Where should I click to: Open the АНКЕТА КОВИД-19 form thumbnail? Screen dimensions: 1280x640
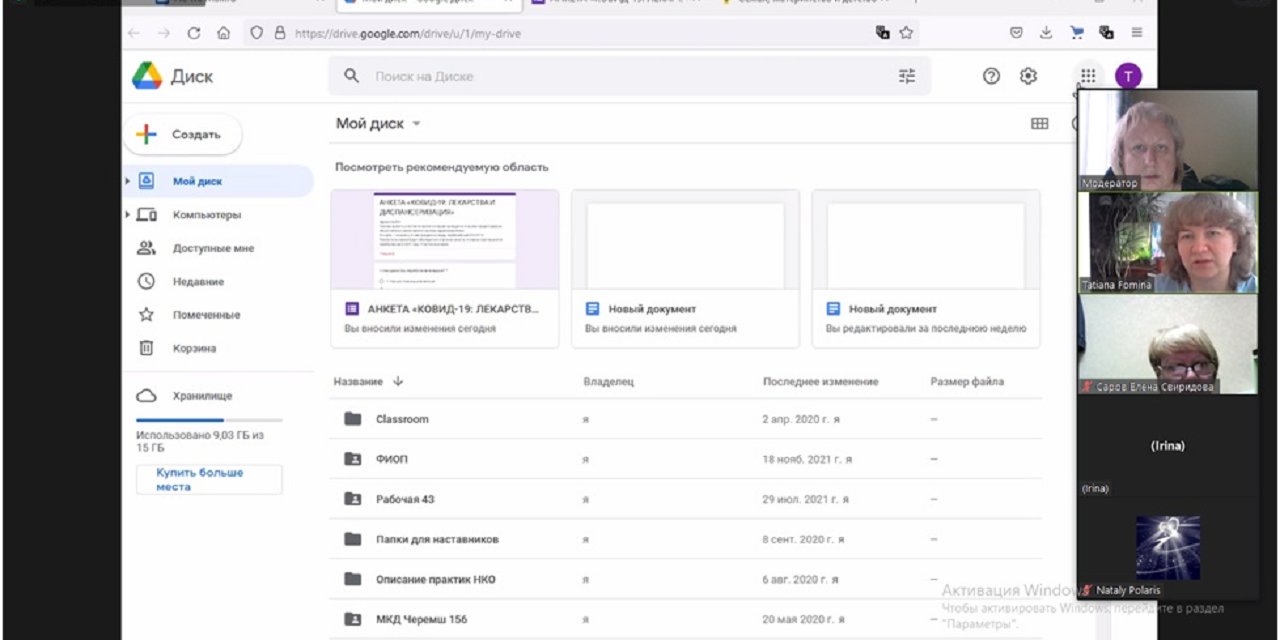[x=444, y=240]
